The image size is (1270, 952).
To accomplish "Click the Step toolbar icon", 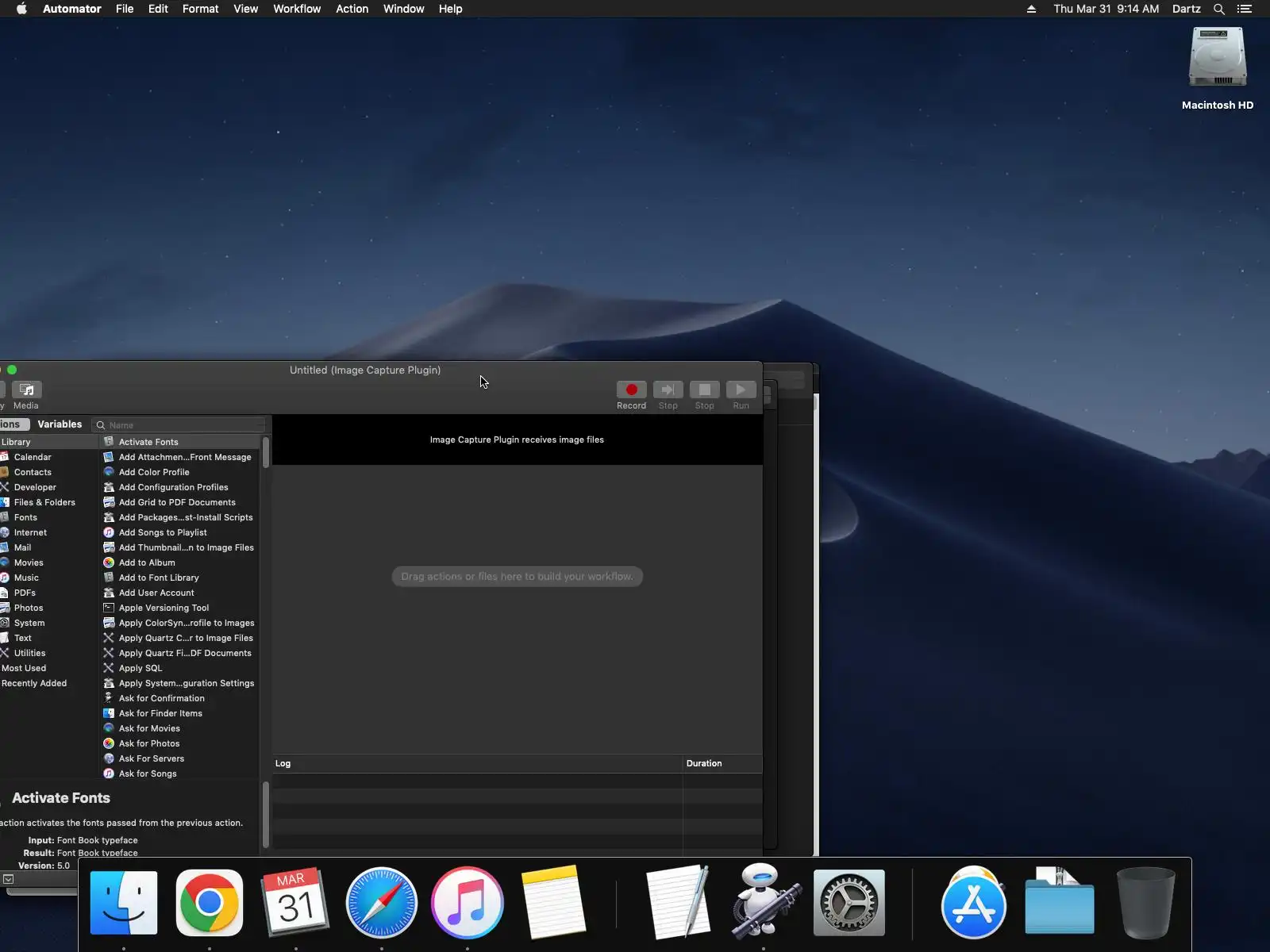I will coord(668,390).
